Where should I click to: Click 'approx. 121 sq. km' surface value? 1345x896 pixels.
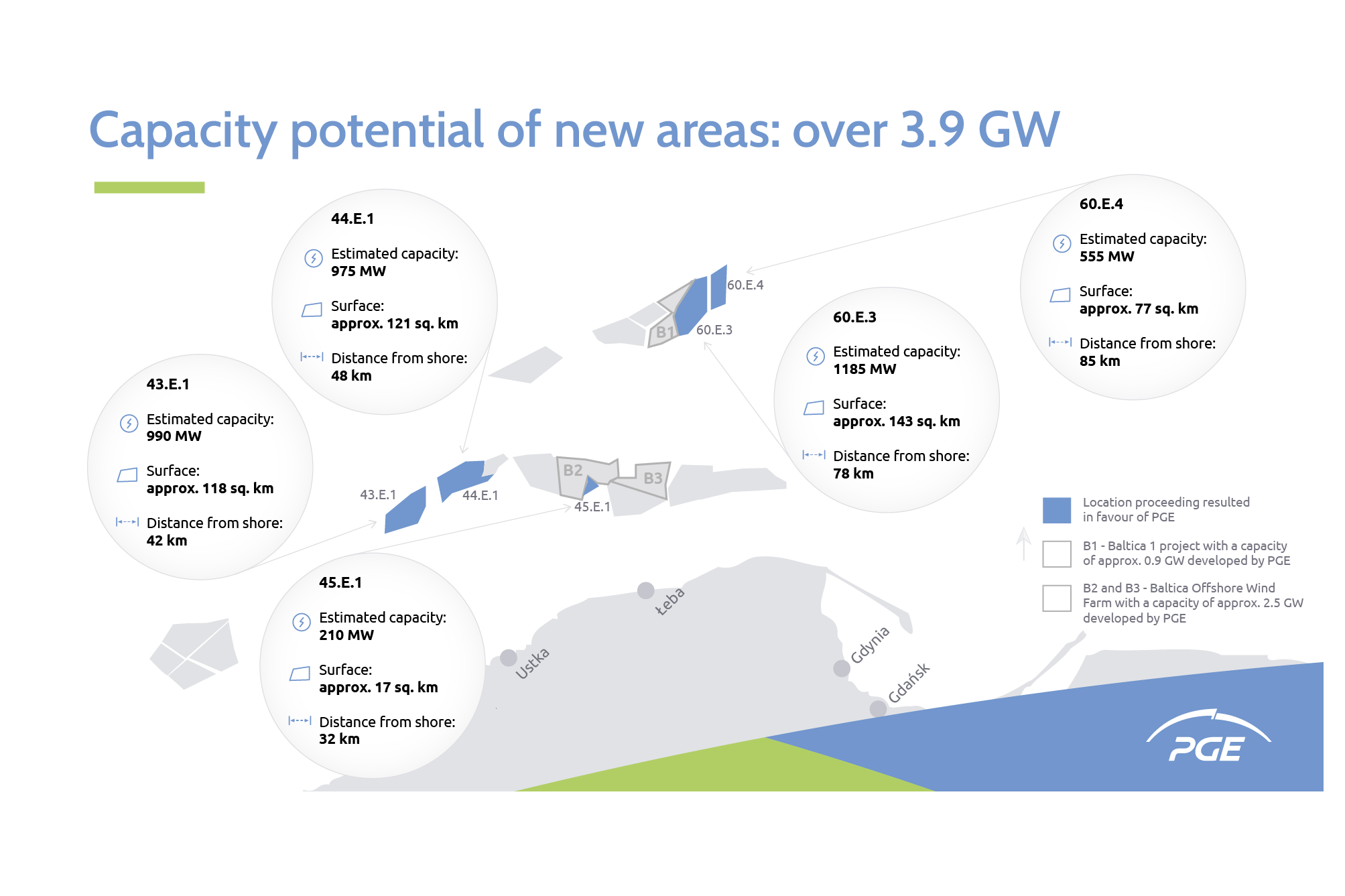395,324
